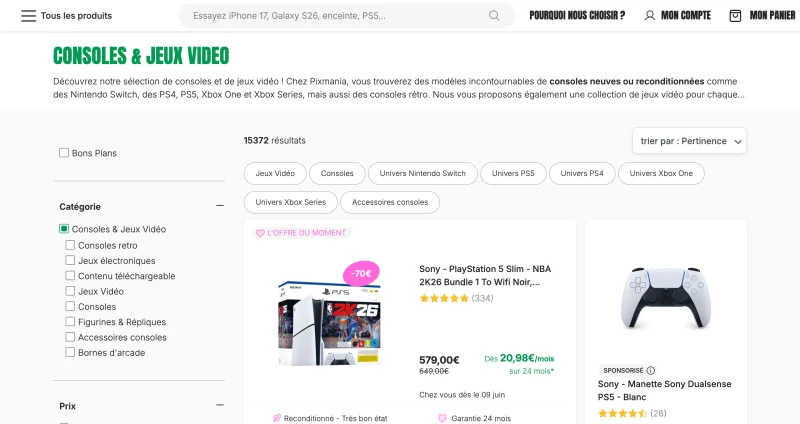This screenshot has width=800, height=424.
Task: Click the sponsored info icon
Action: (651, 370)
